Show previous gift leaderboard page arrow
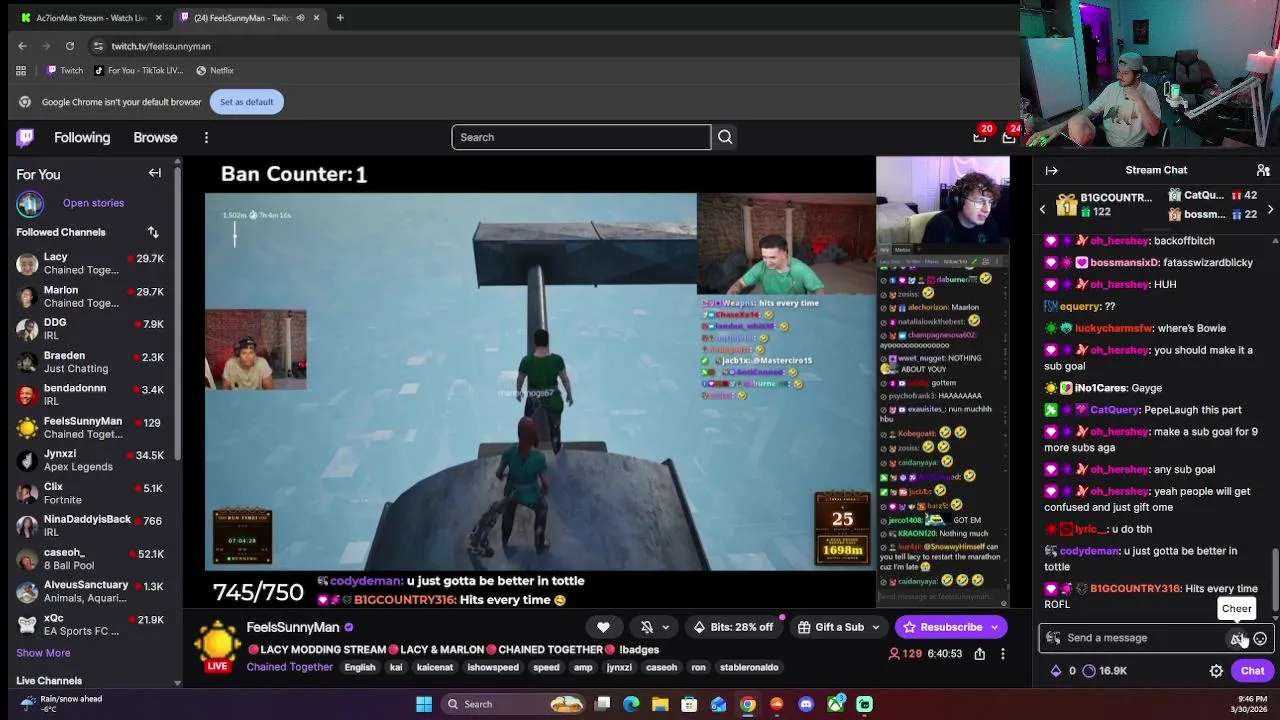The width and height of the screenshot is (1280, 720). click(x=1042, y=209)
